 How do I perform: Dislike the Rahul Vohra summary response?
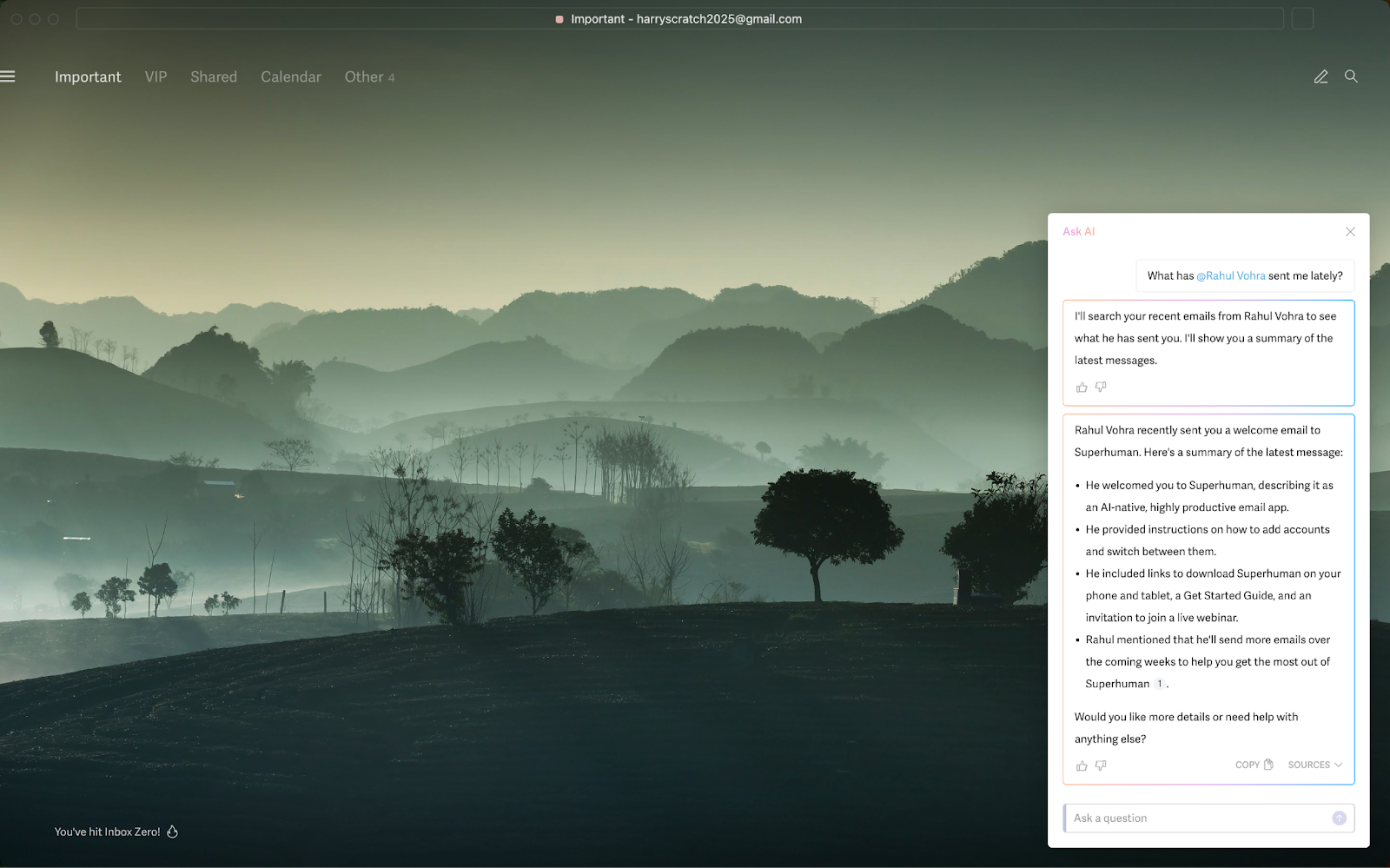(x=1101, y=765)
